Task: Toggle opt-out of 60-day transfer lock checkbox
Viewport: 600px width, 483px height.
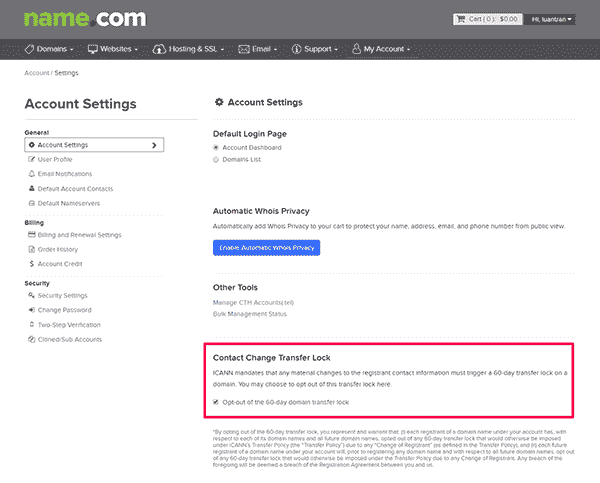Action: [x=216, y=402]
